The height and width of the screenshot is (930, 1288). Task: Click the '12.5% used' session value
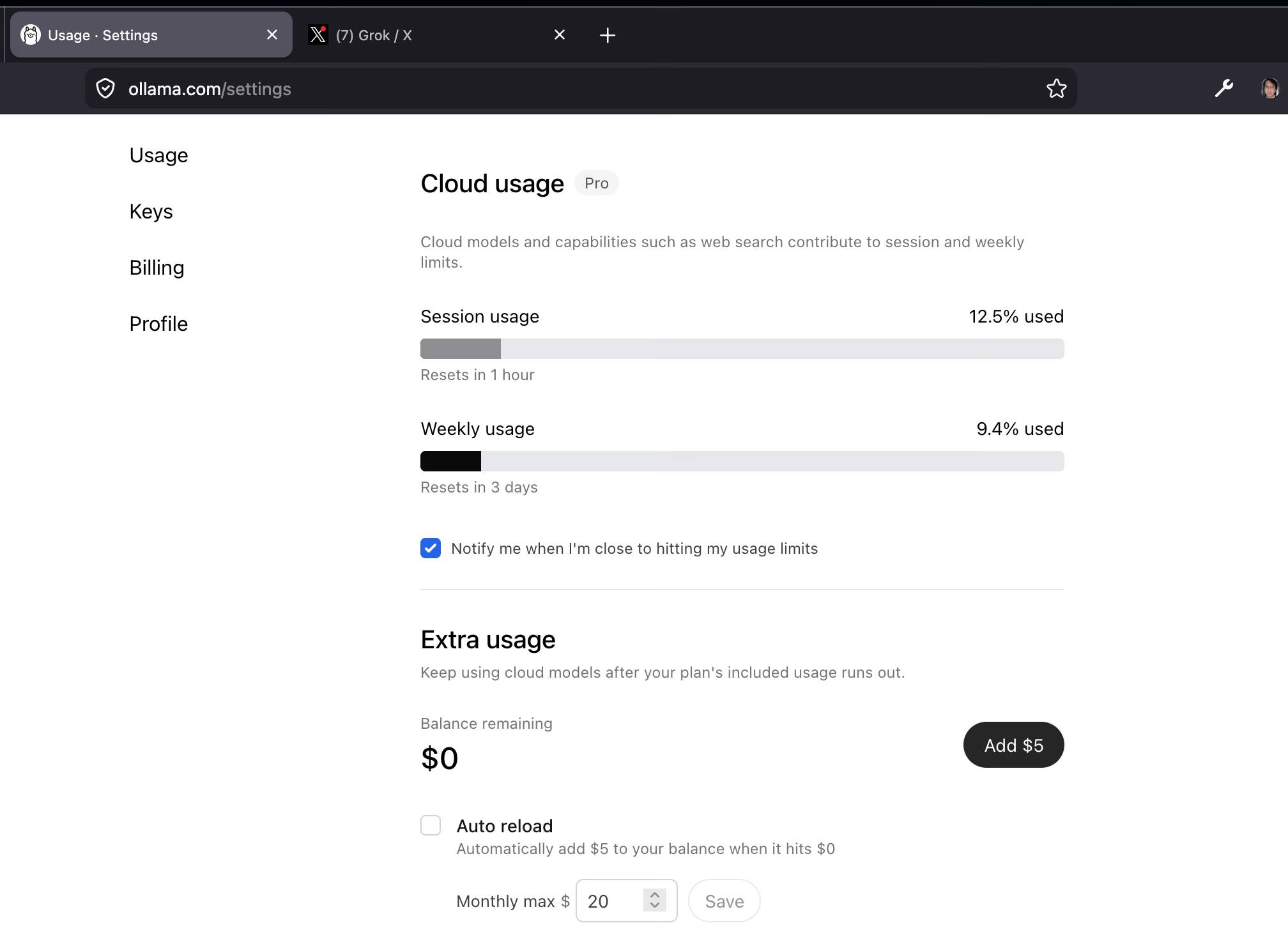(x=1016, y=316)
